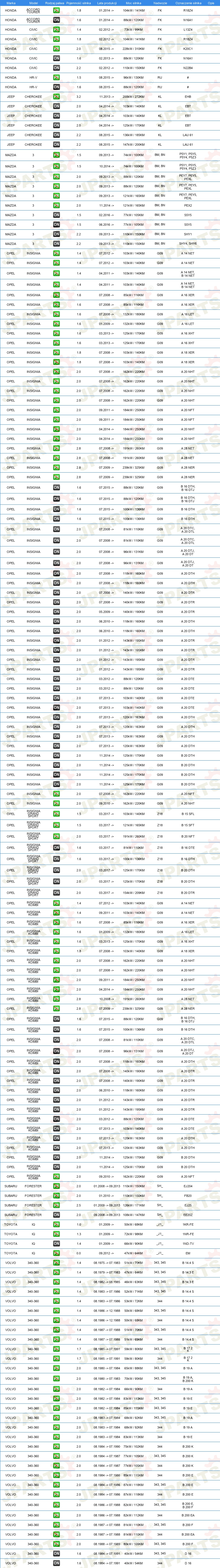This screenshot has height=1568, width=220.
Task: Click ON fuel icon in Toyota IQ 1ND-TV row
Action: coord(57,1244)
